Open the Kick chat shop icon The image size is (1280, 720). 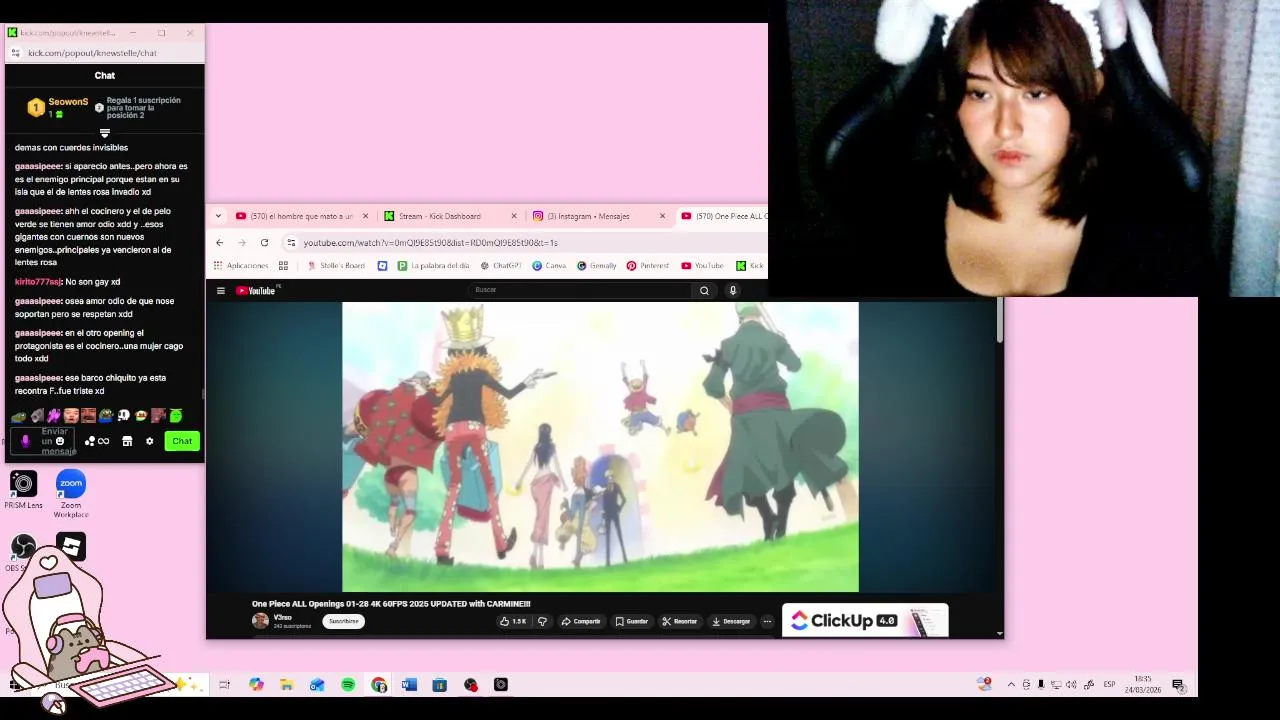click(x=127, y=441)
